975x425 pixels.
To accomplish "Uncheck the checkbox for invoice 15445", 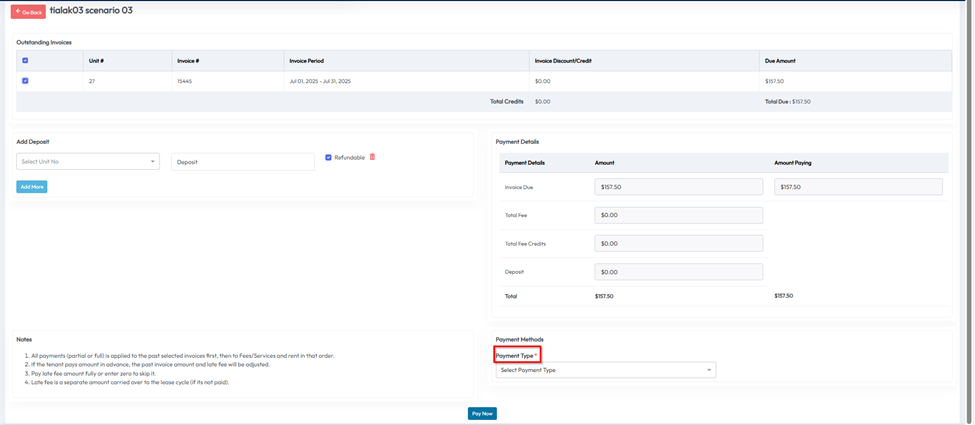I will [x=25, y=81].
